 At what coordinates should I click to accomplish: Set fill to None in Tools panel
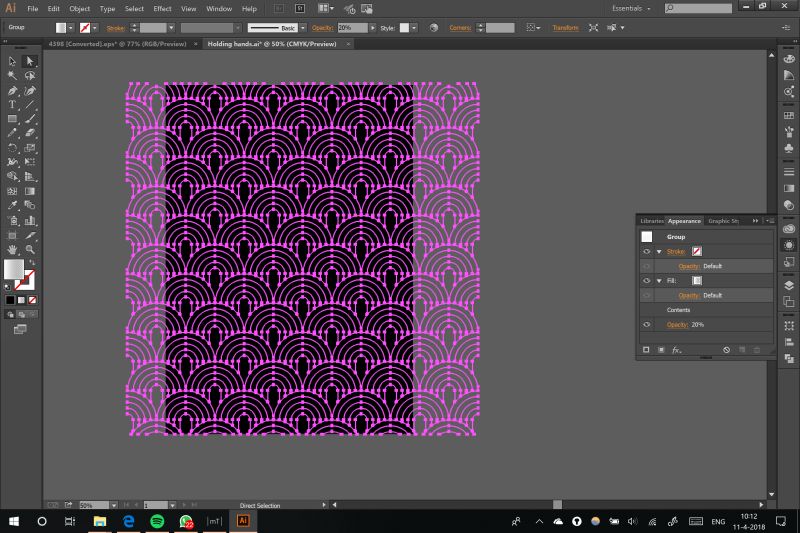click(x=32, y=300)
